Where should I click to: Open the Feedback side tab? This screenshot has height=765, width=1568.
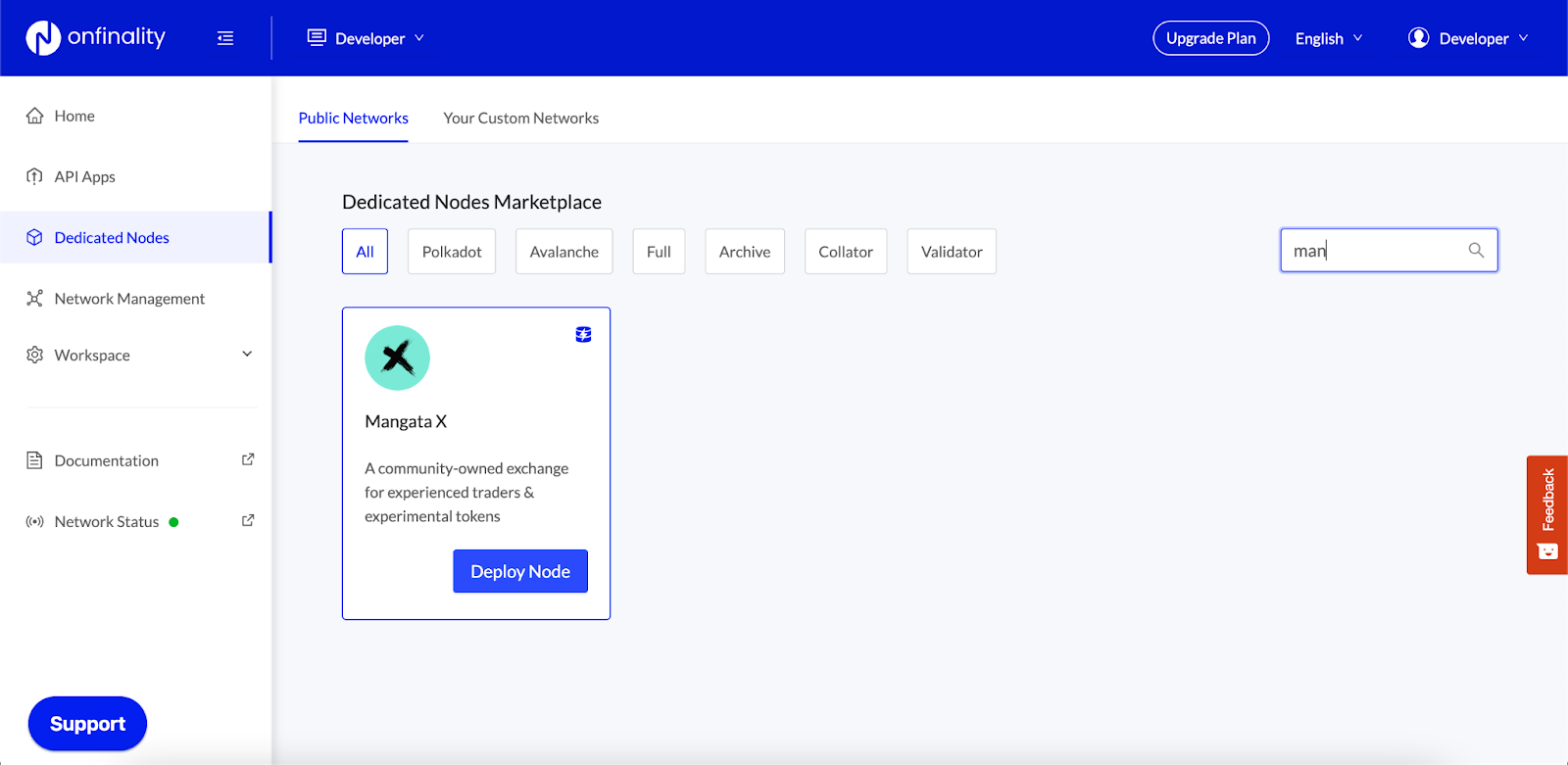[x=1547, y=515]
